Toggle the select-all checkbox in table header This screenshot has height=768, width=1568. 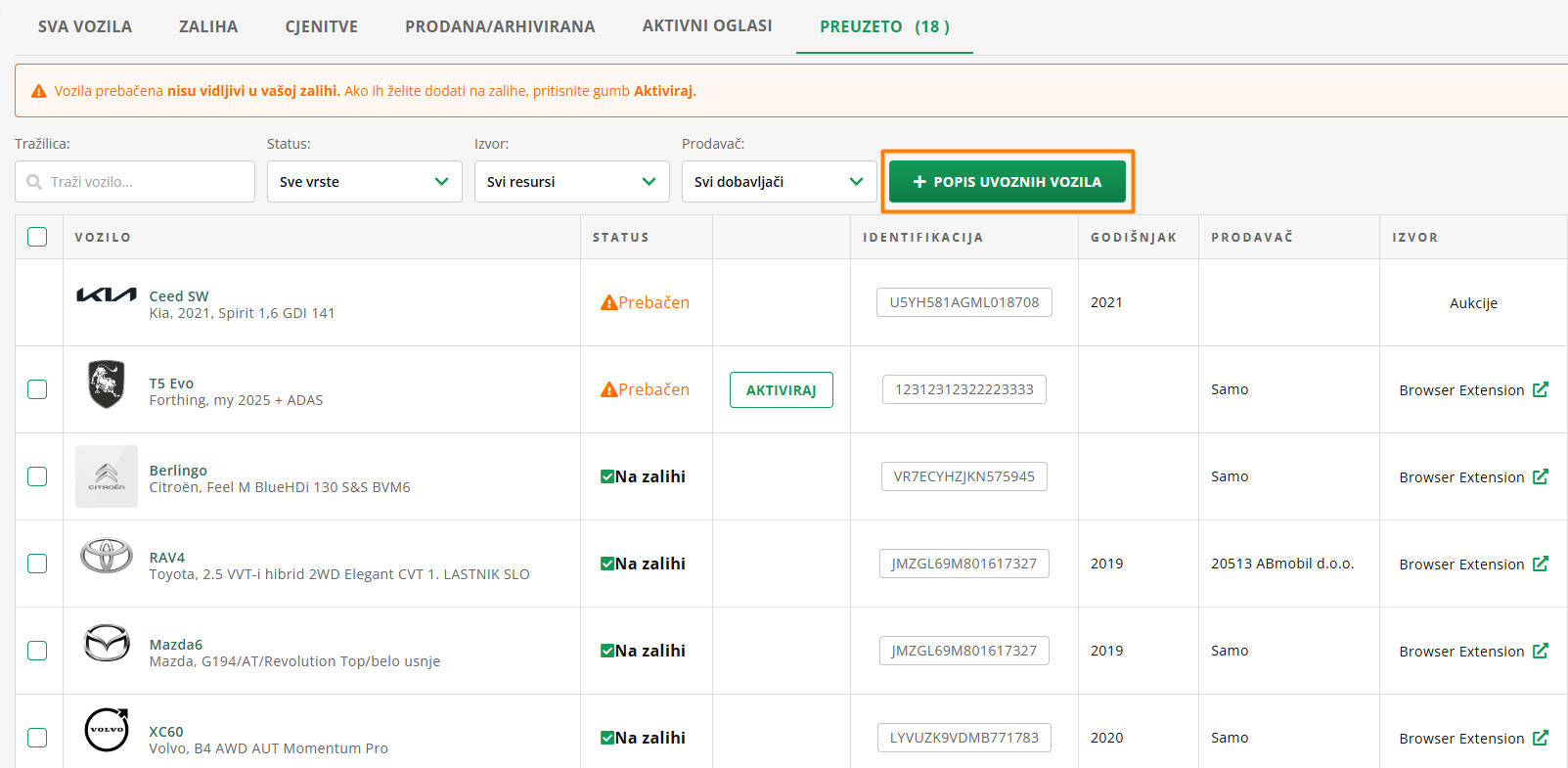click(x=37, y=237)
